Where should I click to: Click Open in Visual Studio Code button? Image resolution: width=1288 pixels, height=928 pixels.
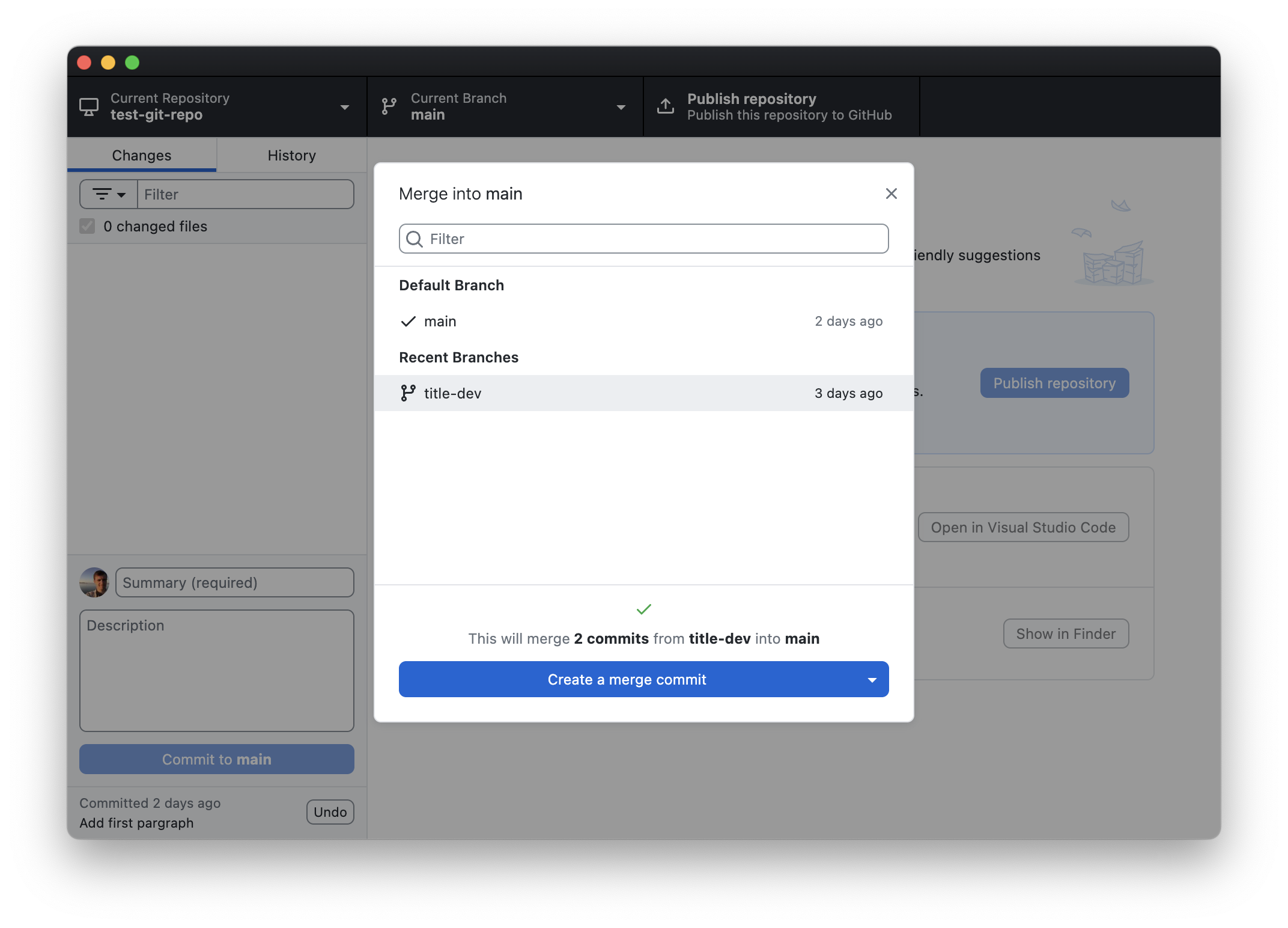1023,527
